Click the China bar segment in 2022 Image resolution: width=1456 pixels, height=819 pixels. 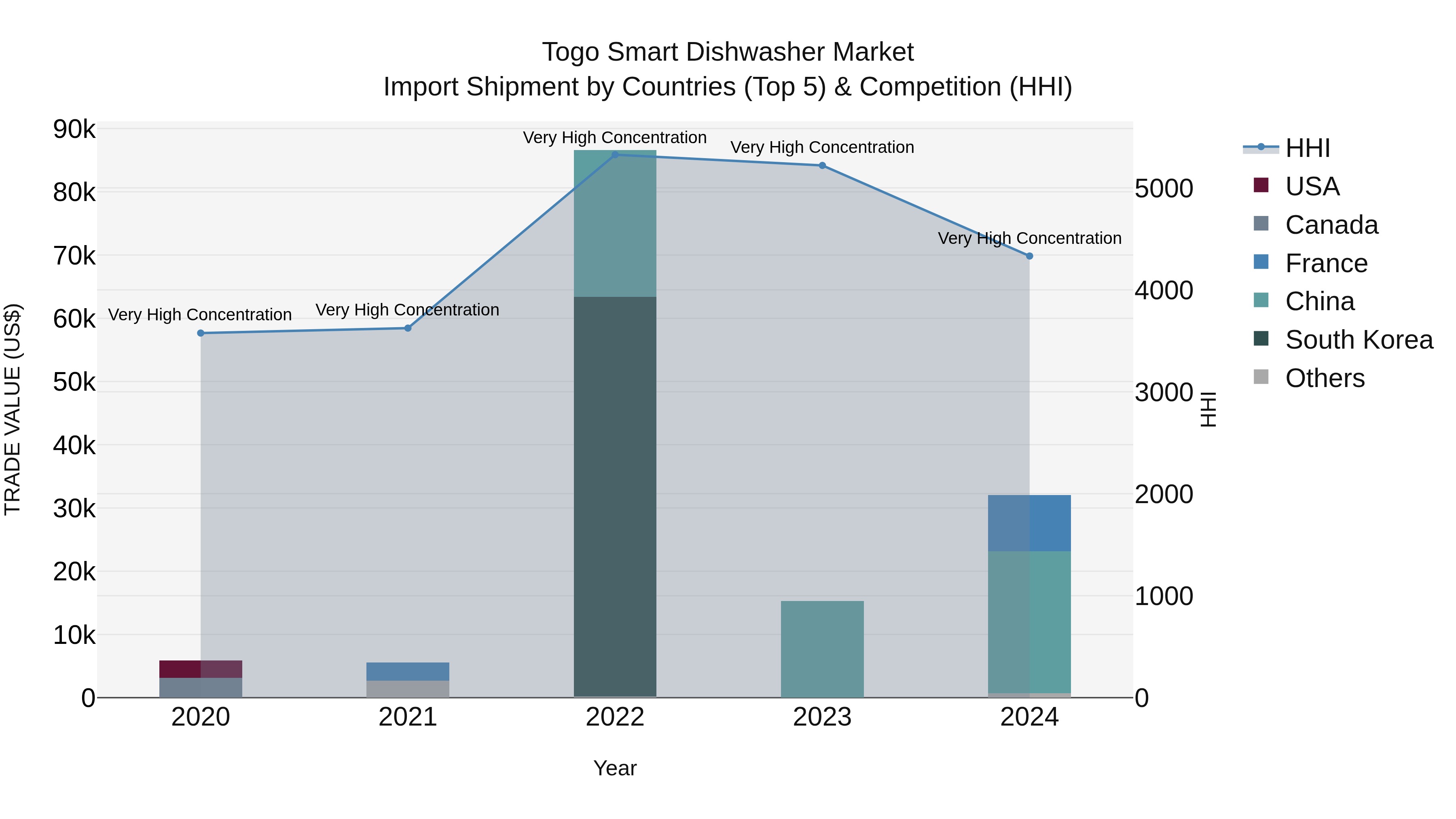coord(615,224)
